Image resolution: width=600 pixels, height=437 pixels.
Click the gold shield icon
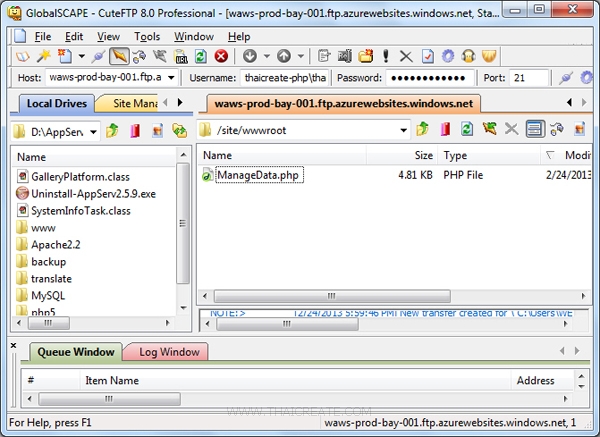pos(489,57)
